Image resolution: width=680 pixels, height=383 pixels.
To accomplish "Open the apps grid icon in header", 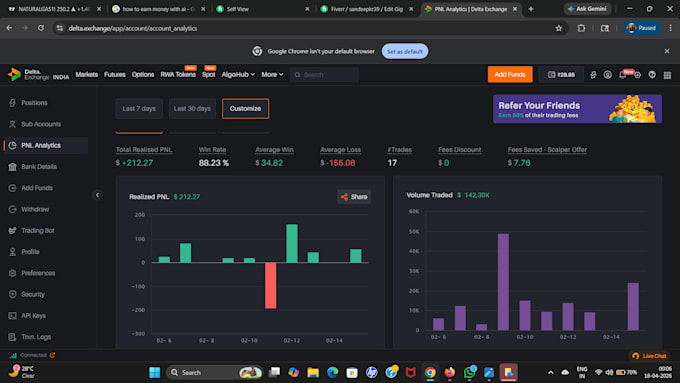I will click(667, 75).
